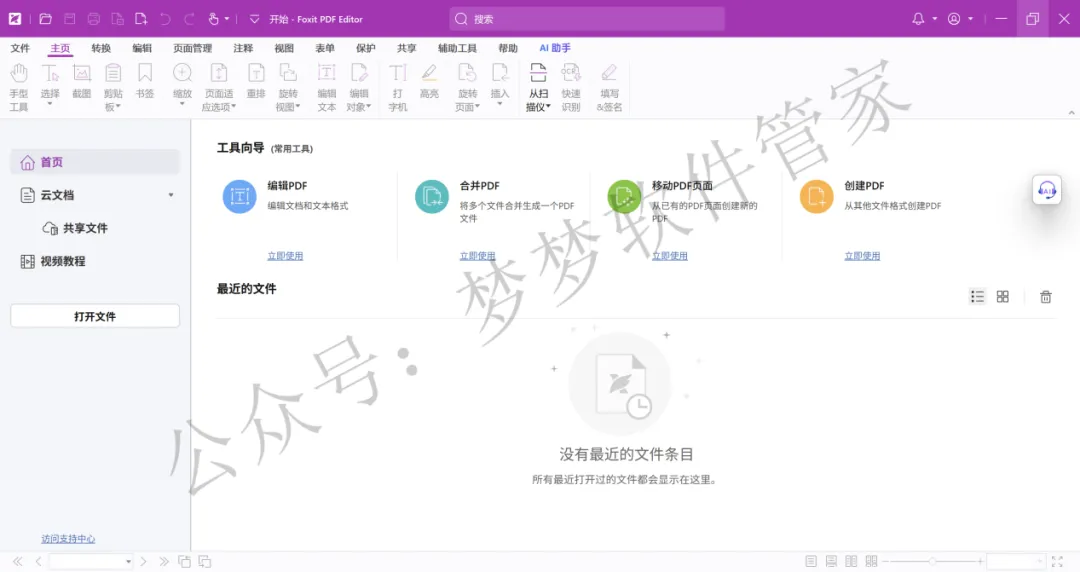This screenshot has height=572, width=1080.
Task: Click the teal Merge PDF (合并PDF) icon
Action: click(x=432, y=196)
